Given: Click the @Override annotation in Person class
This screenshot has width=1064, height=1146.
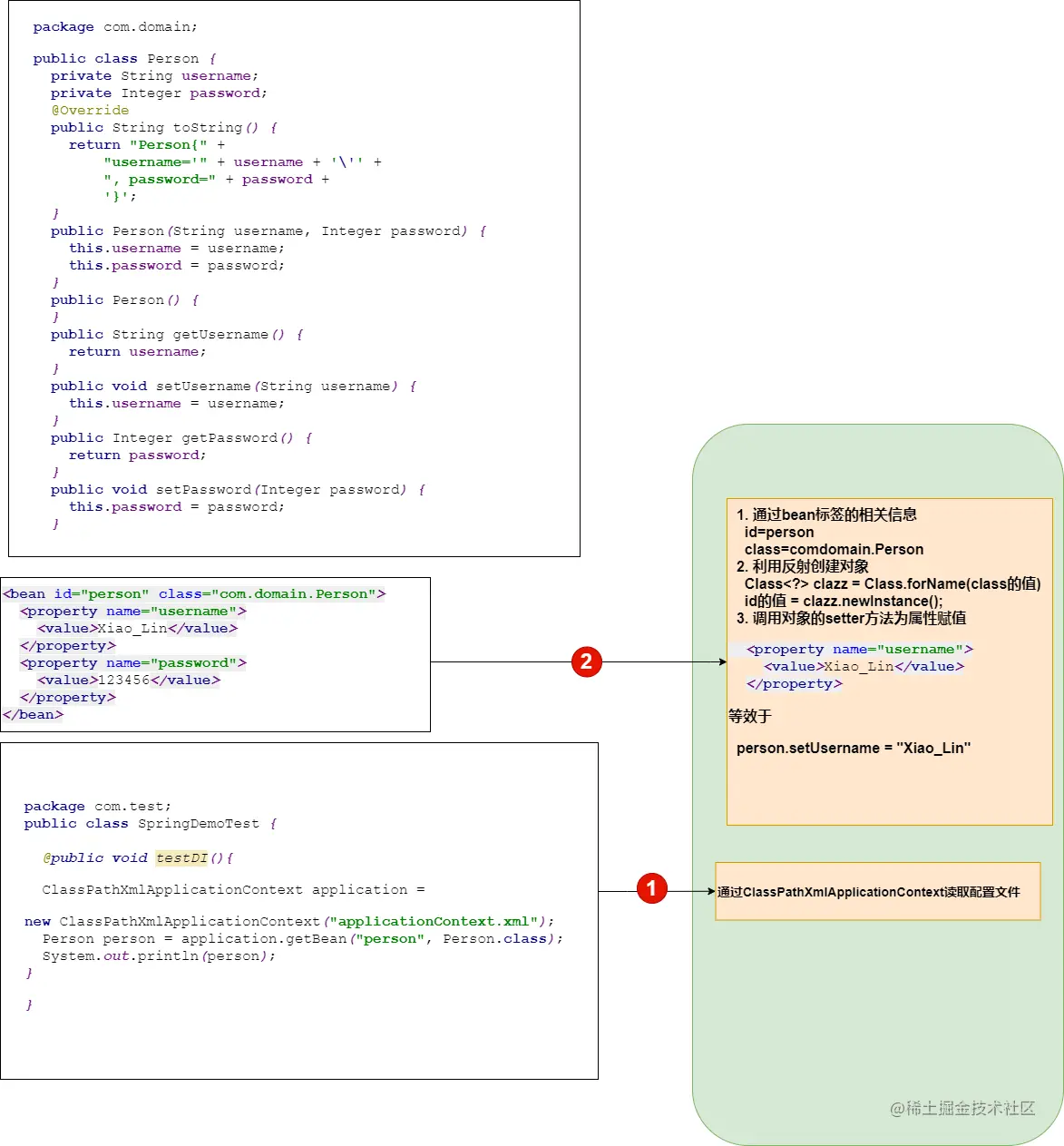Looking at the screenshot, I should pyautogui.click(x=90, y=111).
